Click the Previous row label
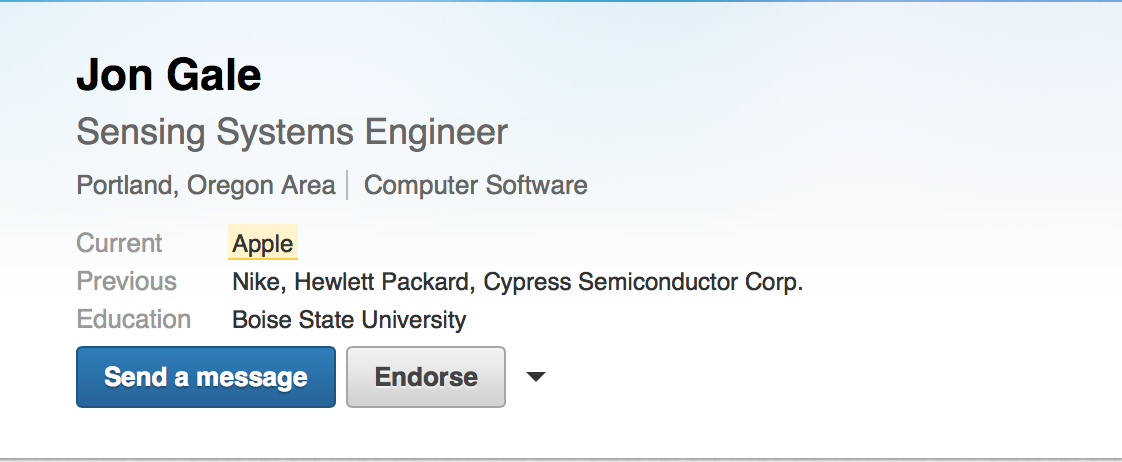 pyautogui.click(x=126, y=282)
